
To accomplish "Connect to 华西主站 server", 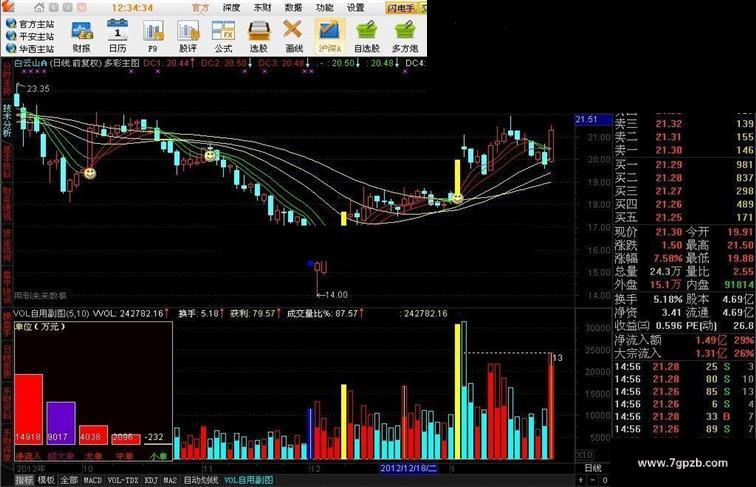I will pyautogui.click(x=30, y=49).
